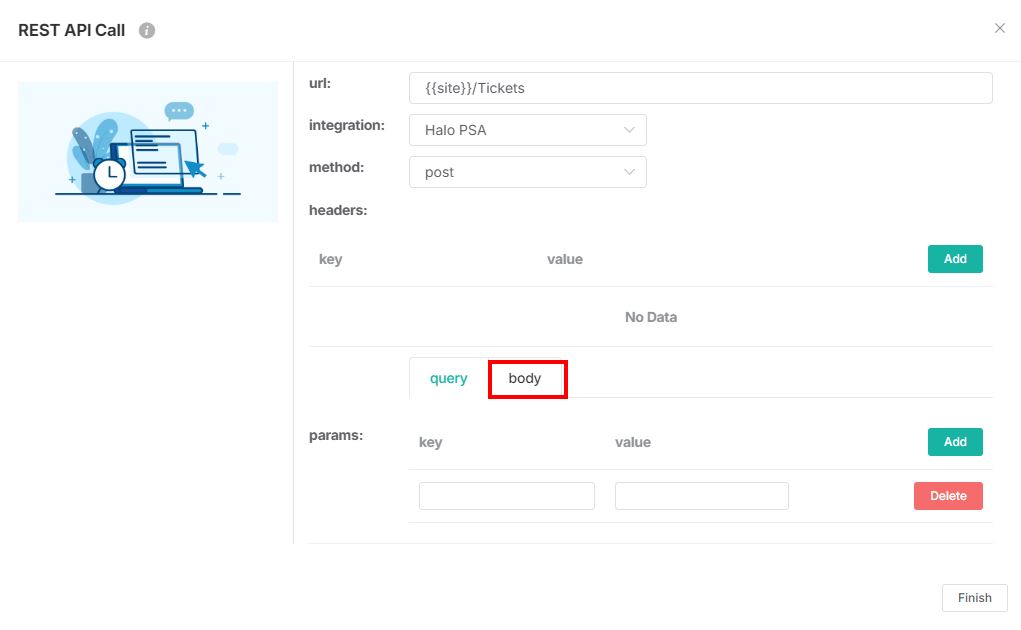Click the chevron arrow in the method selector

629,172
